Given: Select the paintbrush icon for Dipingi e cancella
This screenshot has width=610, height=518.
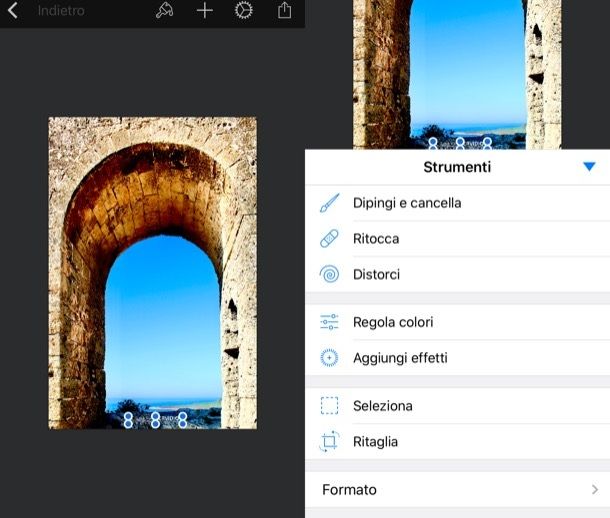Looking at the screenshot, I should click(330, 203).
